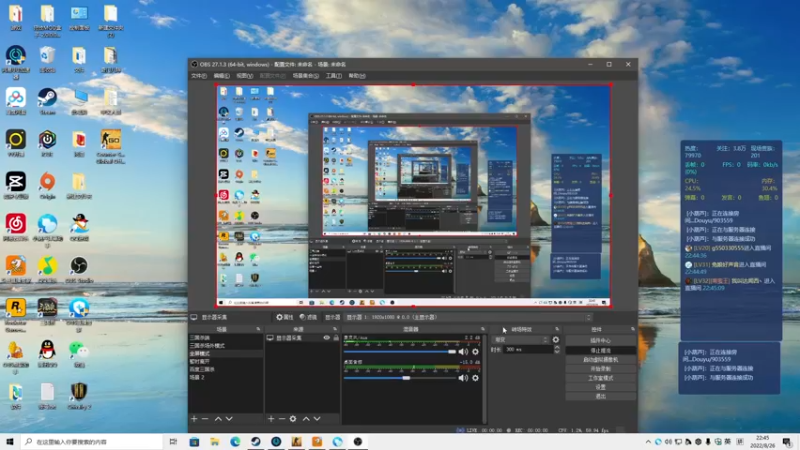The height and width of the screenshot is (450, 800).
Task: Open Origin desktop shortcut
Action: click(x=47, y=186)
